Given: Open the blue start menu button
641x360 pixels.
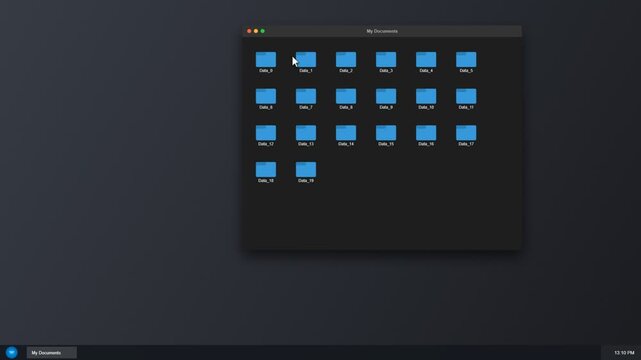Looking at the screenshot, I should 11,352.
